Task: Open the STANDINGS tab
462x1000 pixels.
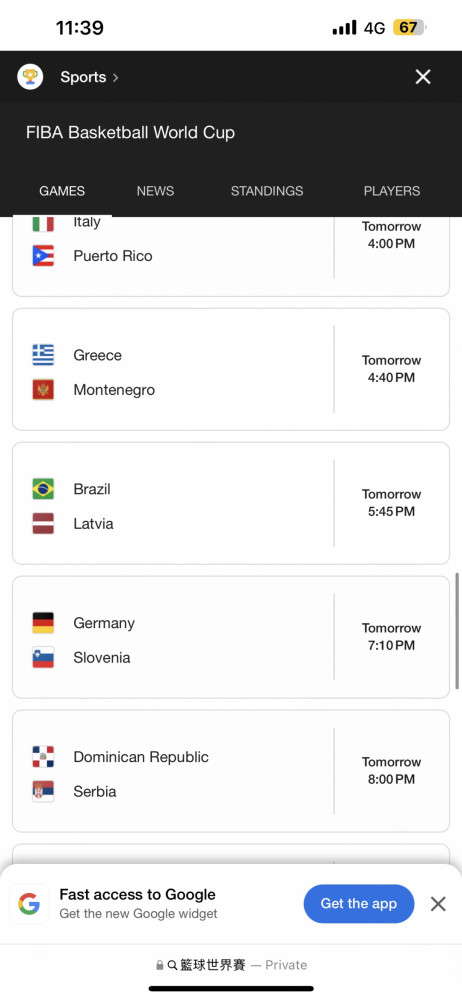Action: (x=267, y=191)
